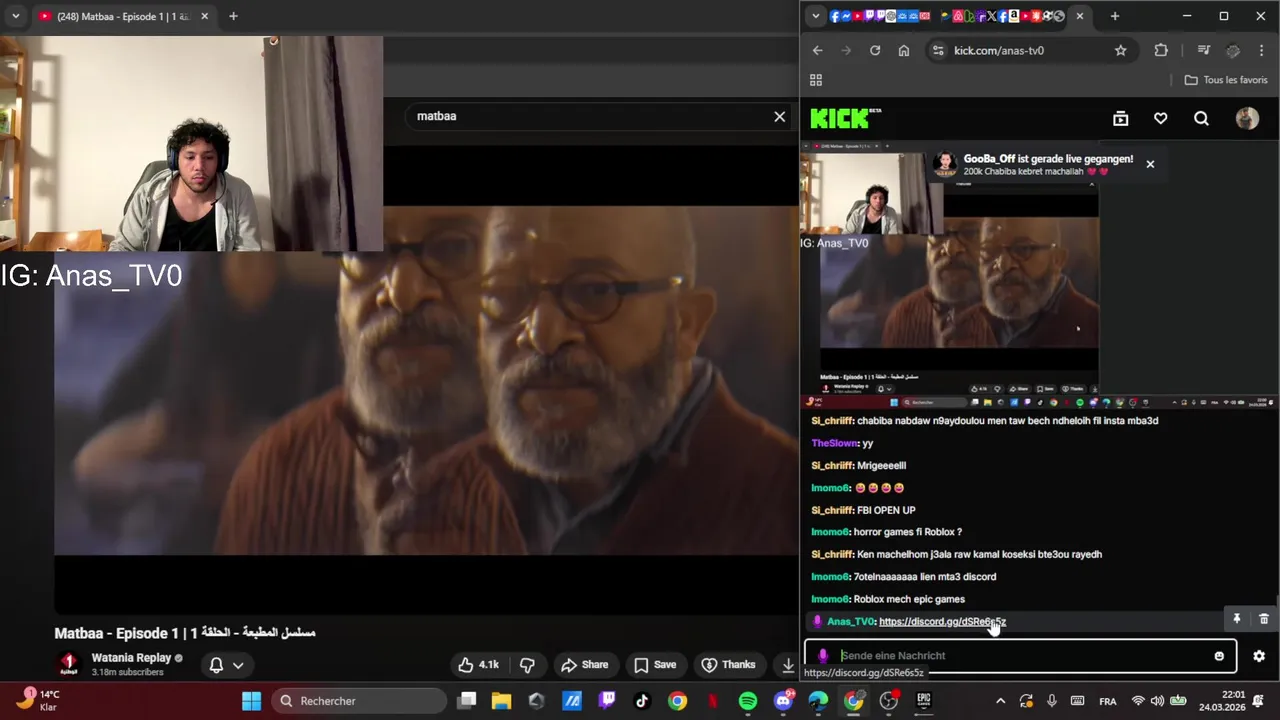Click Imomo6 username on 'horror games fi Roblox' message
This screenshot has height=720, width=1280.
click(830, 532)
